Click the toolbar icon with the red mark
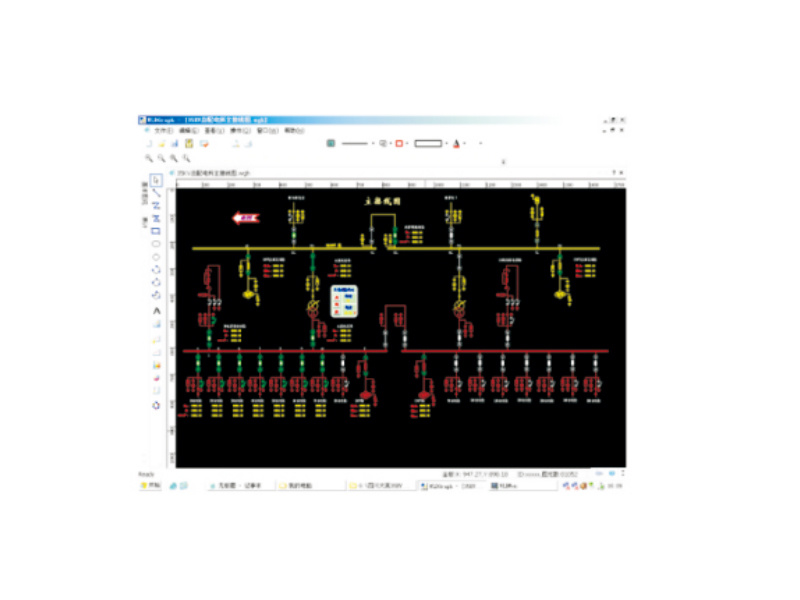Image resolution: width=800 pixels, height=600 pixels. [204, 144]
